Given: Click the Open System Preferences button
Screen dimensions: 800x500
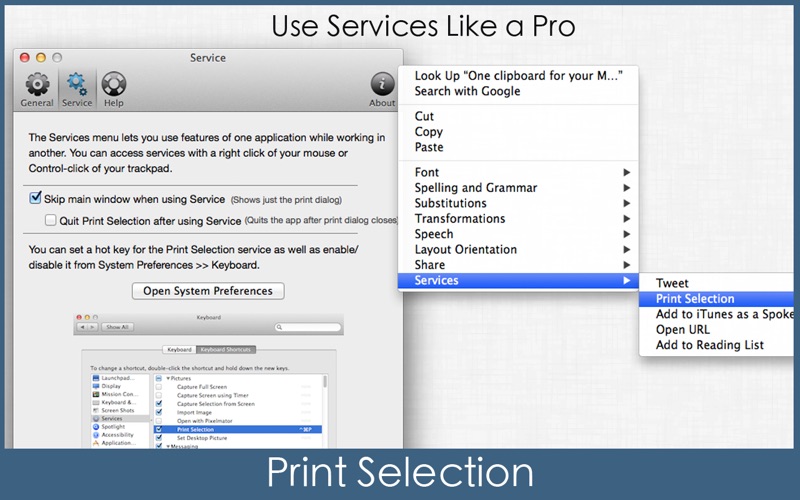Looking at the screenshot, I should (208, 291).
